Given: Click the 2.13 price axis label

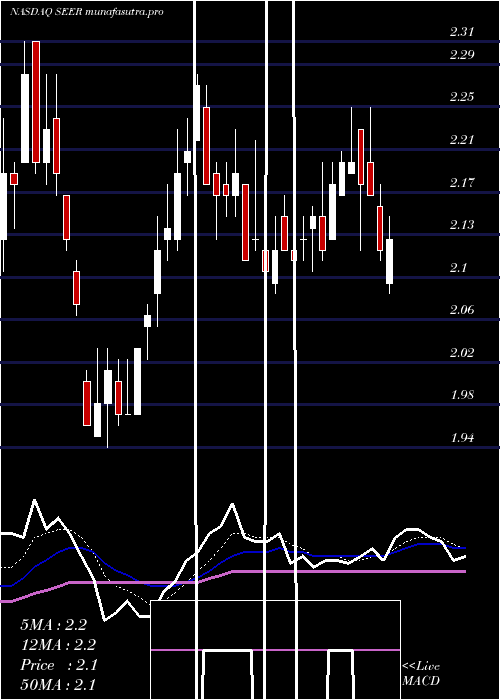Looking at the screenshot, I should [461, 225].
